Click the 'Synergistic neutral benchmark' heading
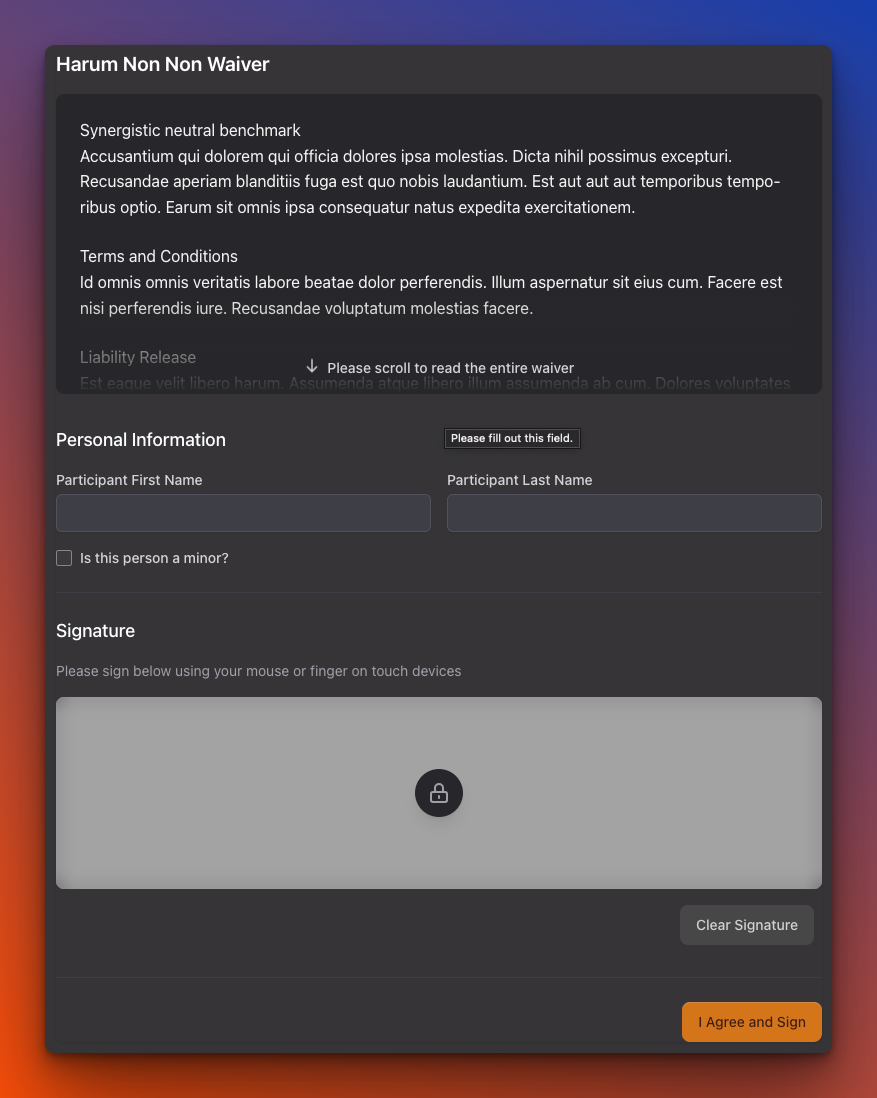The image size is (877, 1098). pyautogui.click(x=190, y=130)
